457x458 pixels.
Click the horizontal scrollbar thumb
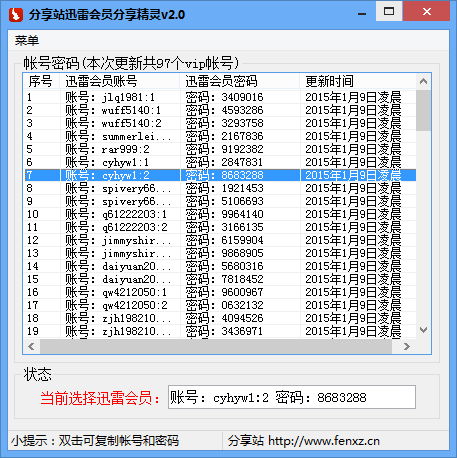point(216,346)
